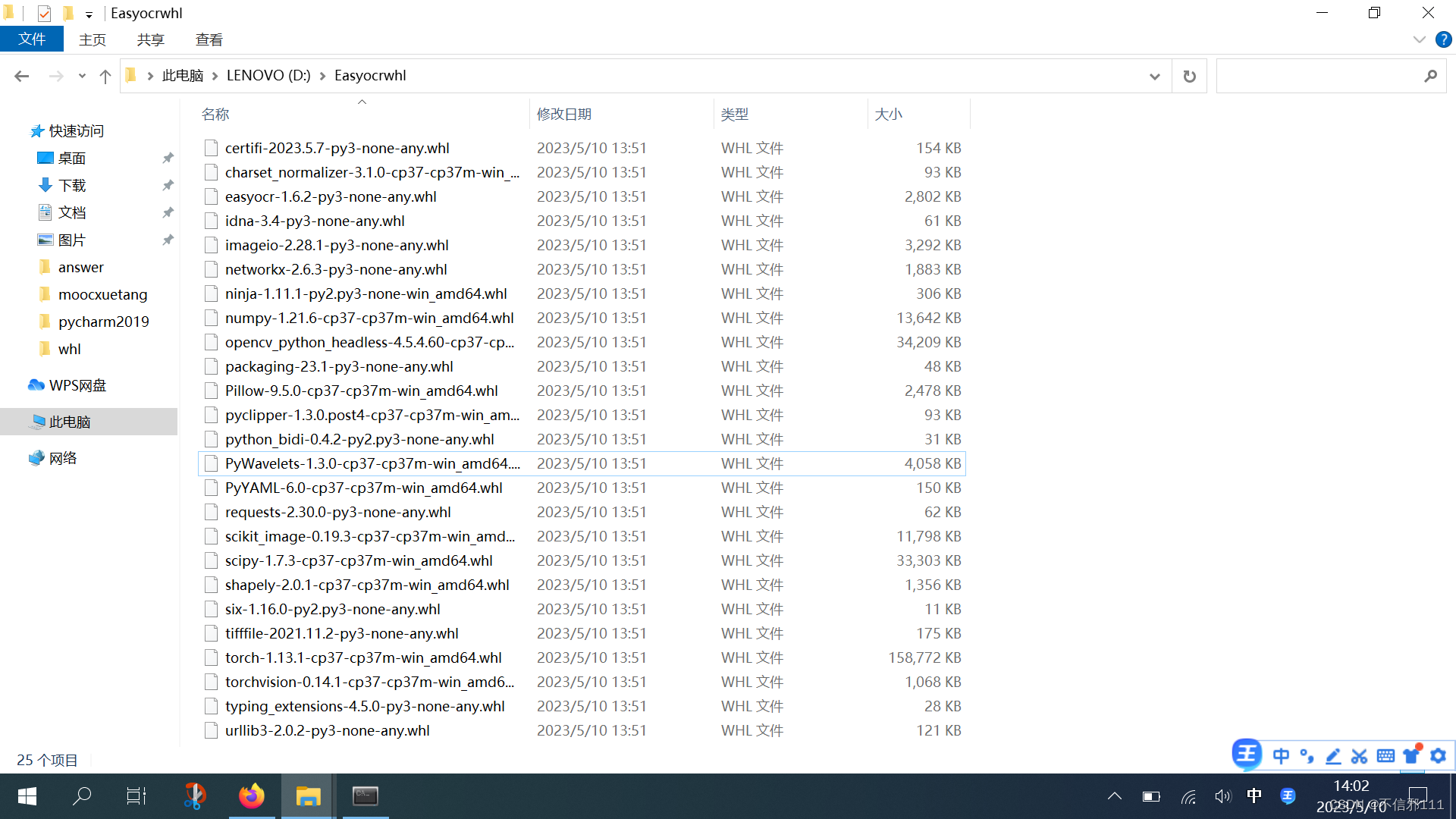Open quick access toolbar customize dropdown
This screenshot has width=1456, height=819.
[89, 14]
